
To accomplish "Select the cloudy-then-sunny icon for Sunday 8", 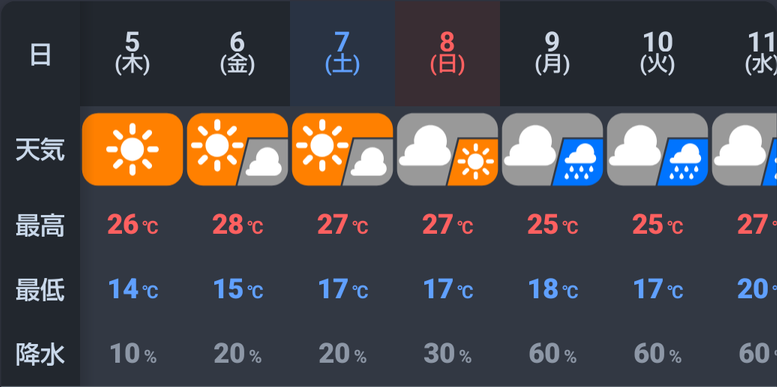I will (x=447, y=149).
